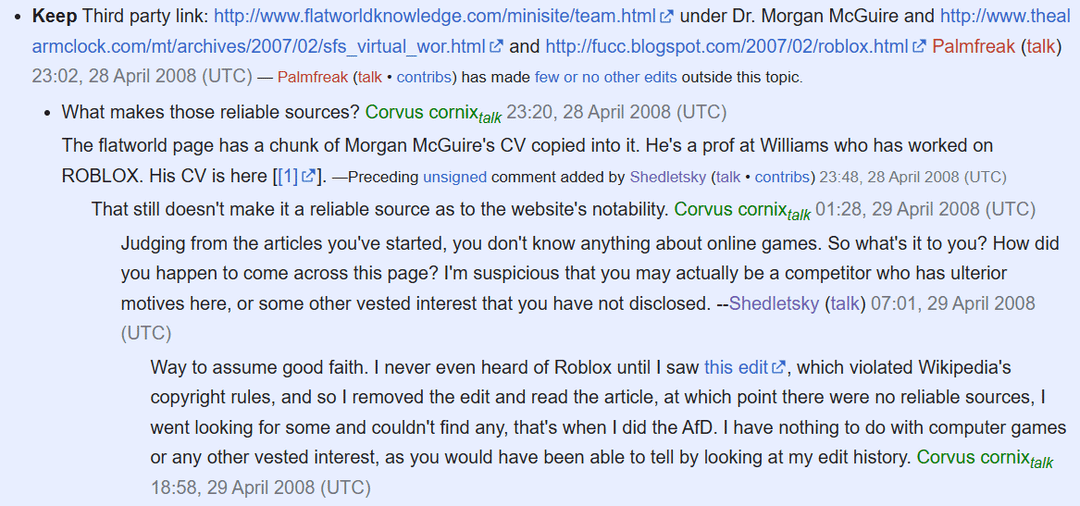Viewport: 1080px width, 506px height.
Task: Open the flatworldknowledge.com team link
Action: click(436, 17)
